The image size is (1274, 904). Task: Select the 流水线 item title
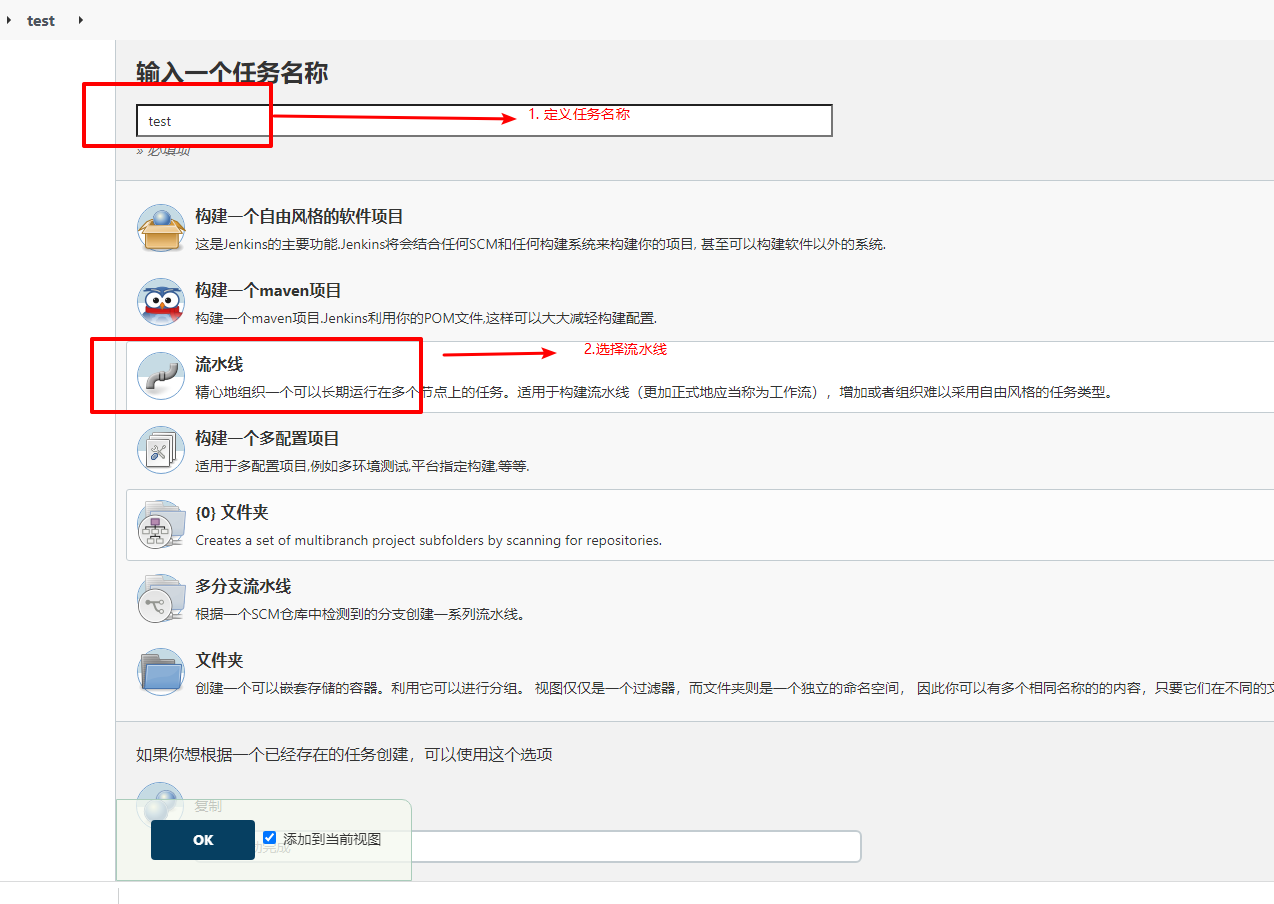pos(219,364)
